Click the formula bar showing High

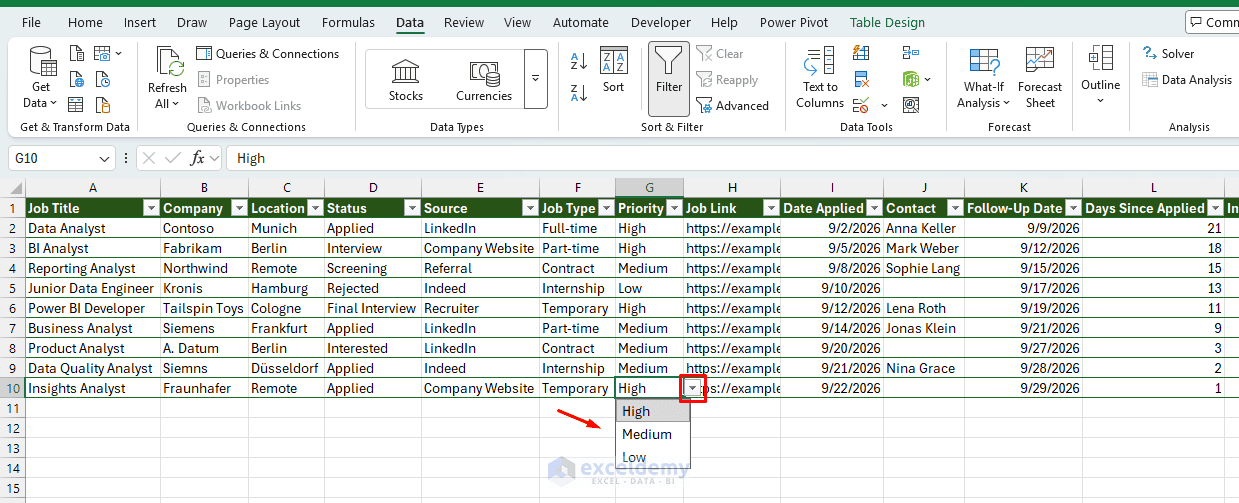click(x=732, y=158)
